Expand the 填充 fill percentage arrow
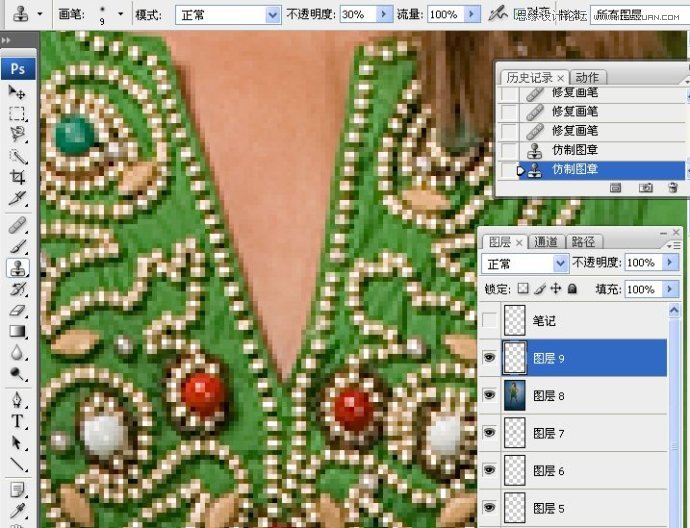 [x=667, y=289]
